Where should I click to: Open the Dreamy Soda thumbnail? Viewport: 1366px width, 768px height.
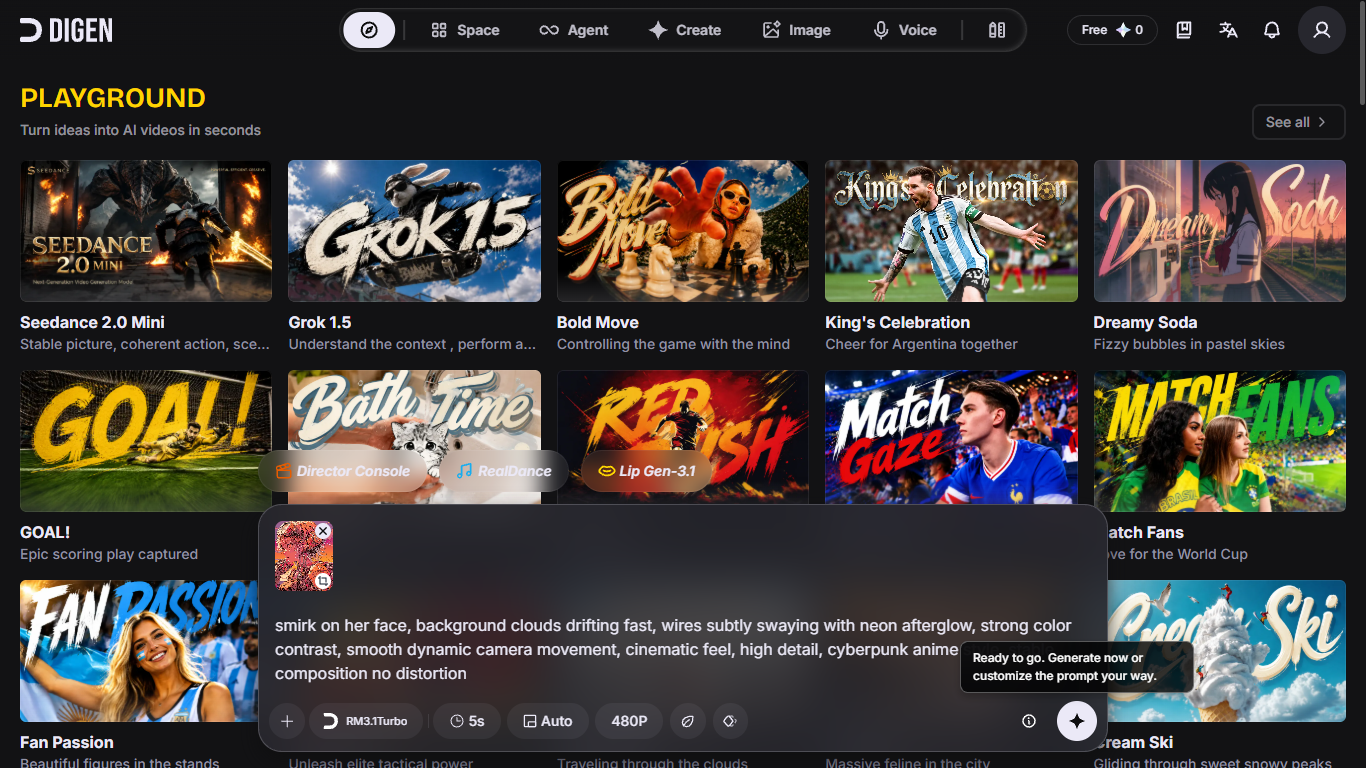(x=1220, y=231)
